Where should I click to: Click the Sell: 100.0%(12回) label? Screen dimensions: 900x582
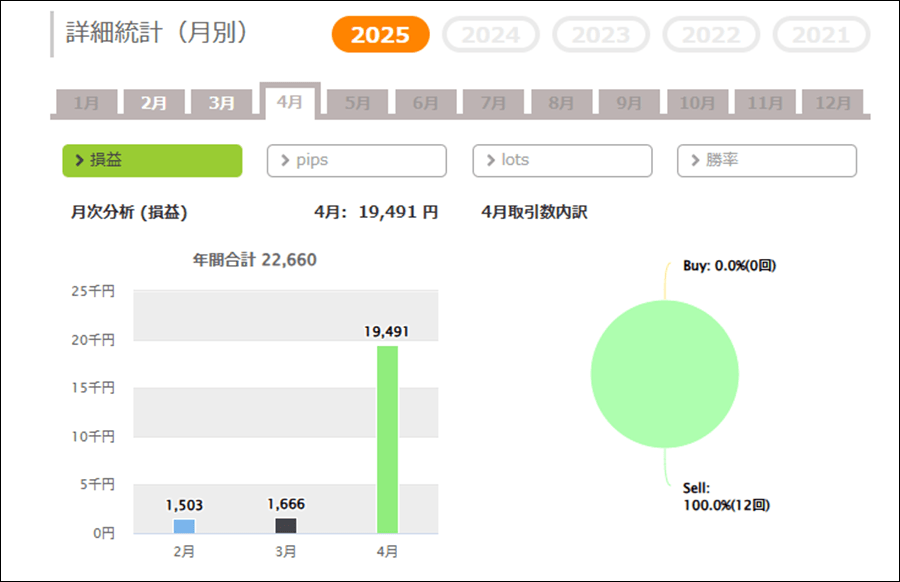[x=726, y=496]
